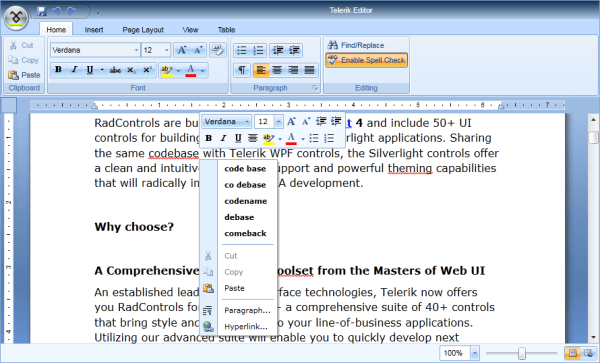Switch to the Insert ribbon tab

coord(94,30)
